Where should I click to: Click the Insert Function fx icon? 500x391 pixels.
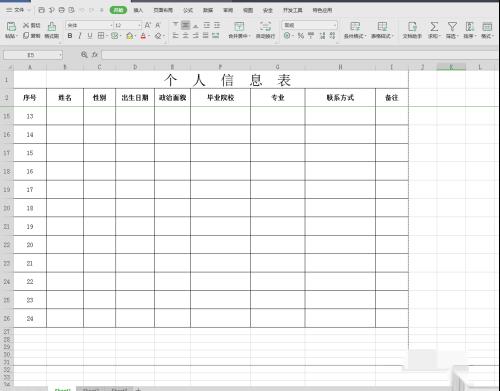pos(95,55)
